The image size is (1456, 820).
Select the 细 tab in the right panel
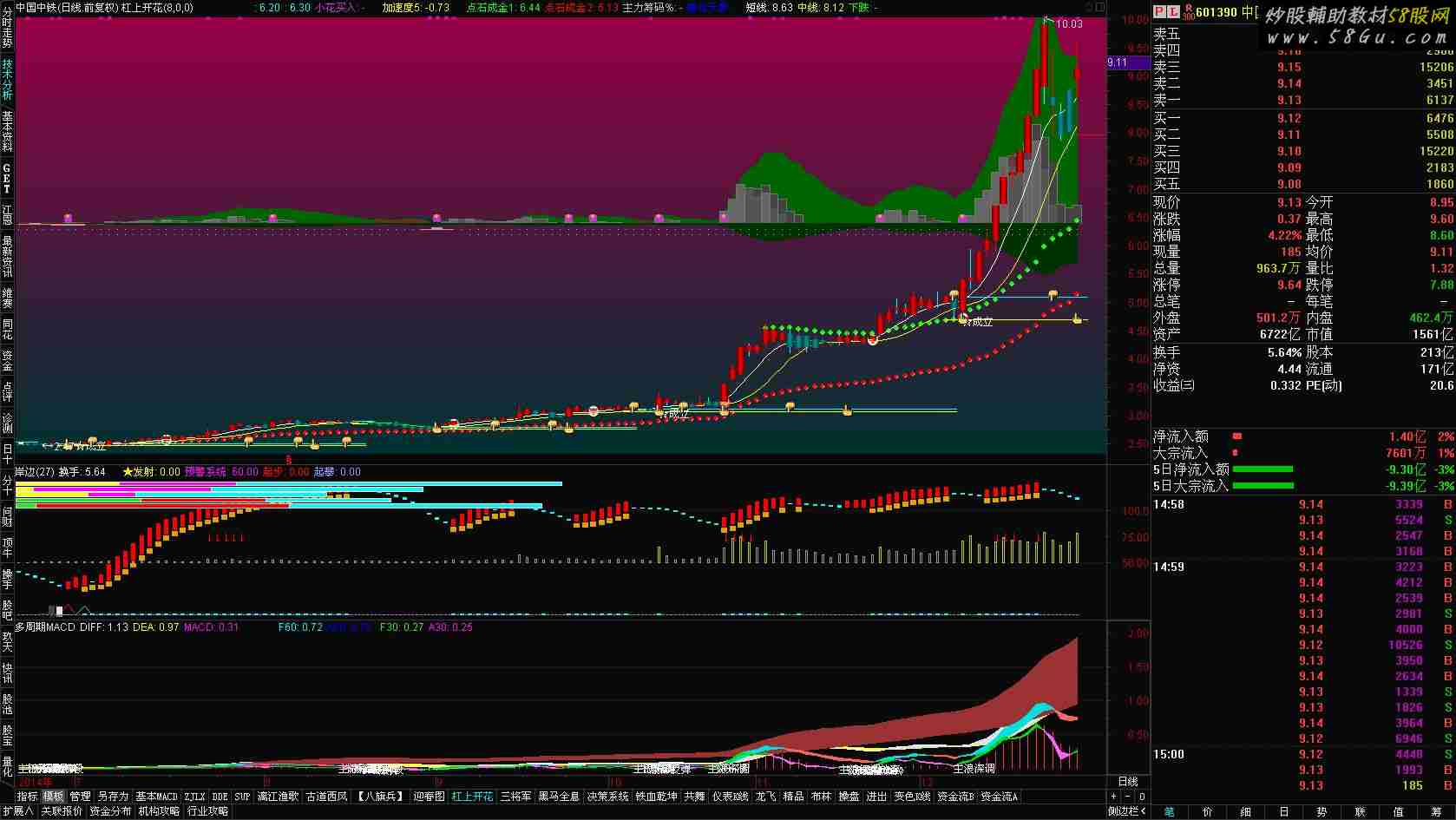coord(1245,811)
